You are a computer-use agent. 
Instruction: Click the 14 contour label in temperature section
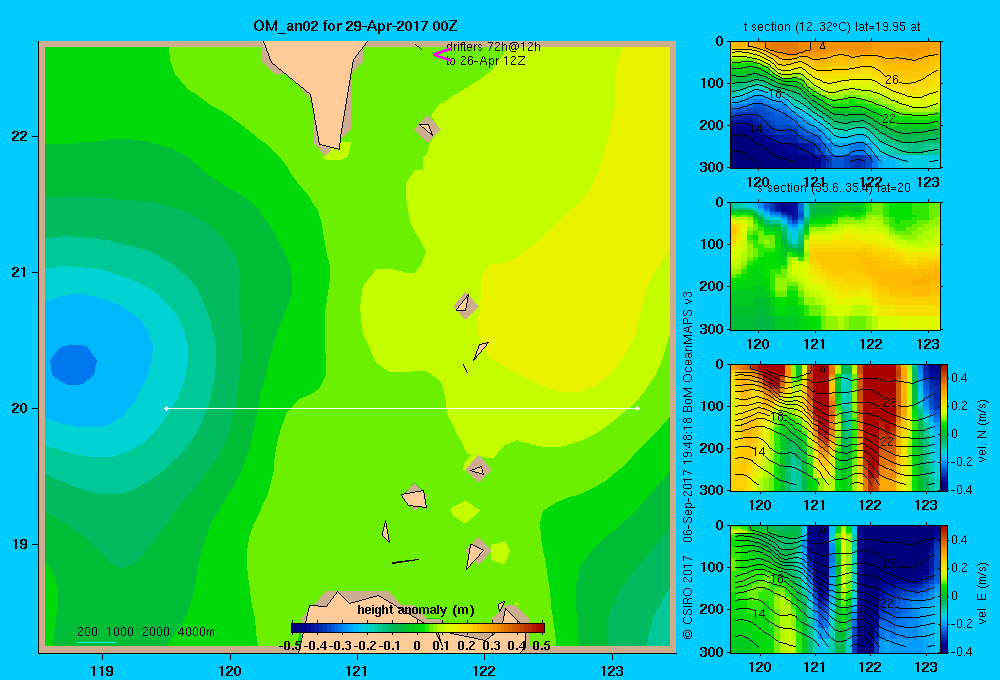point(756,129)
